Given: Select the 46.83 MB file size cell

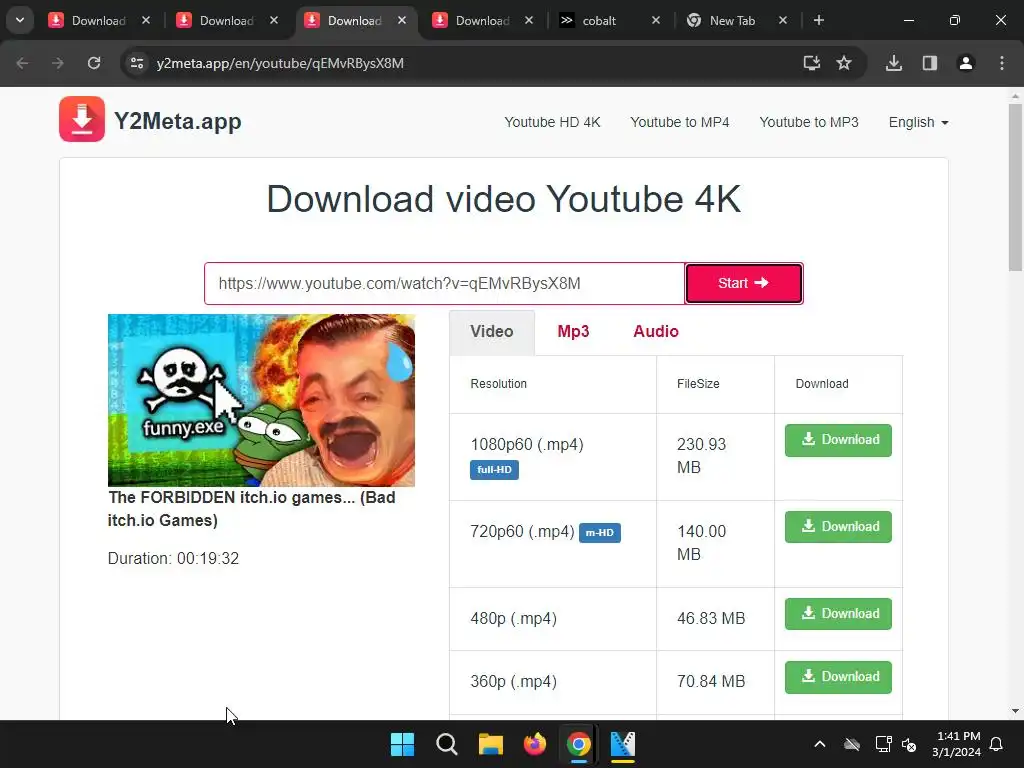Looking at the screenshot, I should pyautogui.click(x=715, y=618).
